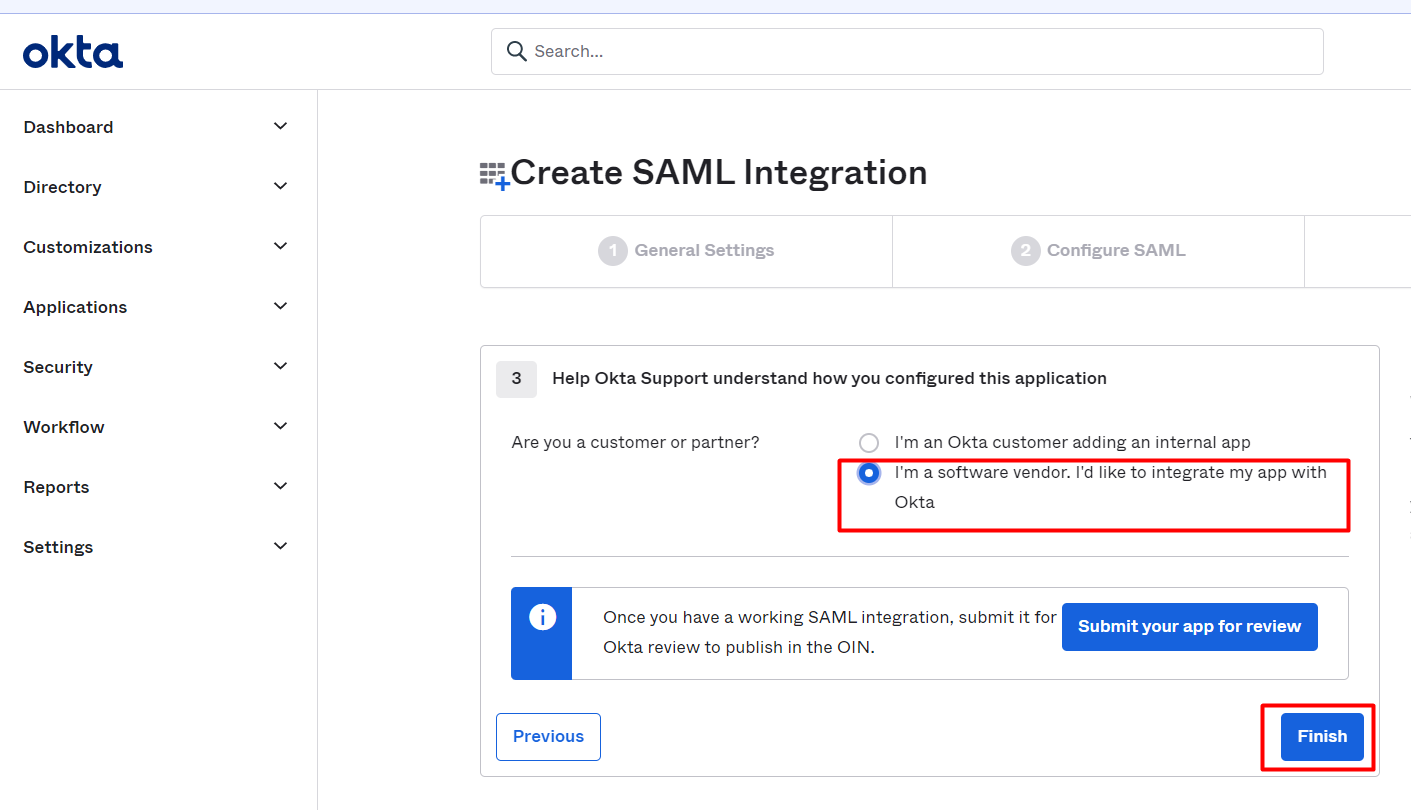Open the Applications sidebar menu
Viewport: 1411px width, 810px height.
(x=76, y=307)
